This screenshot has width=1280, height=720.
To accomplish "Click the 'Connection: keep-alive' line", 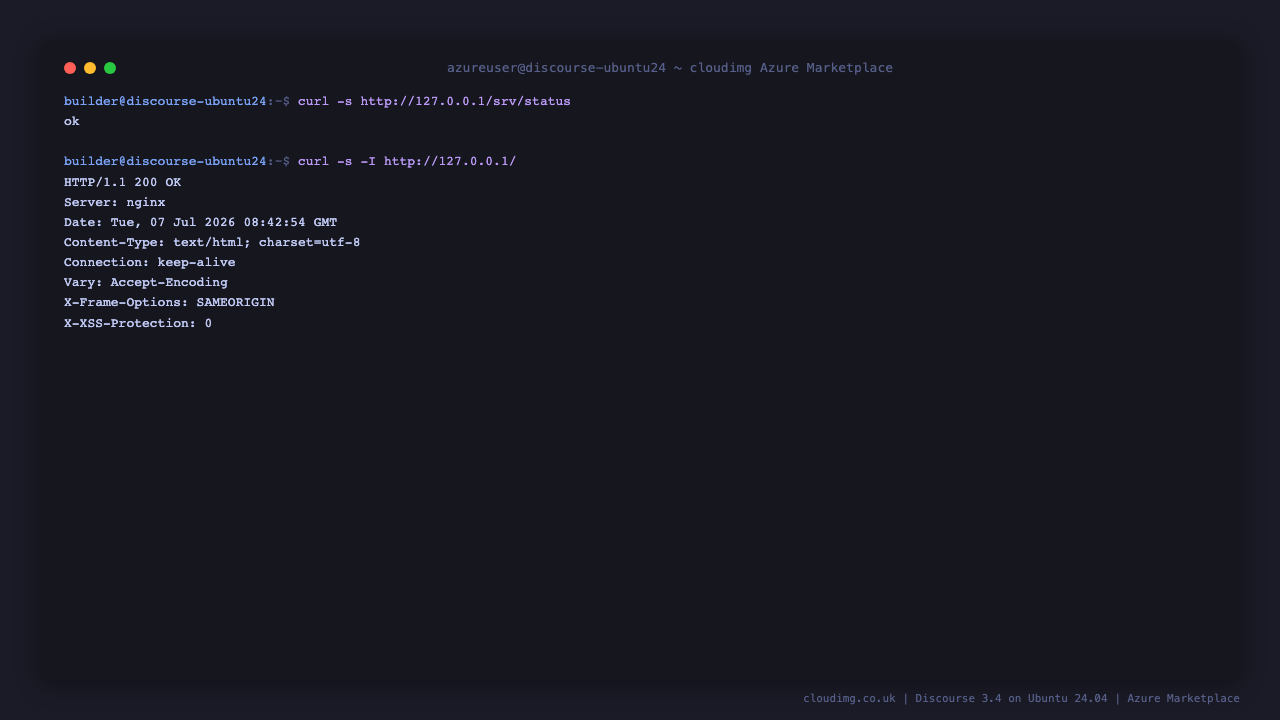I will pyautogui.click(x=150, y=263).
